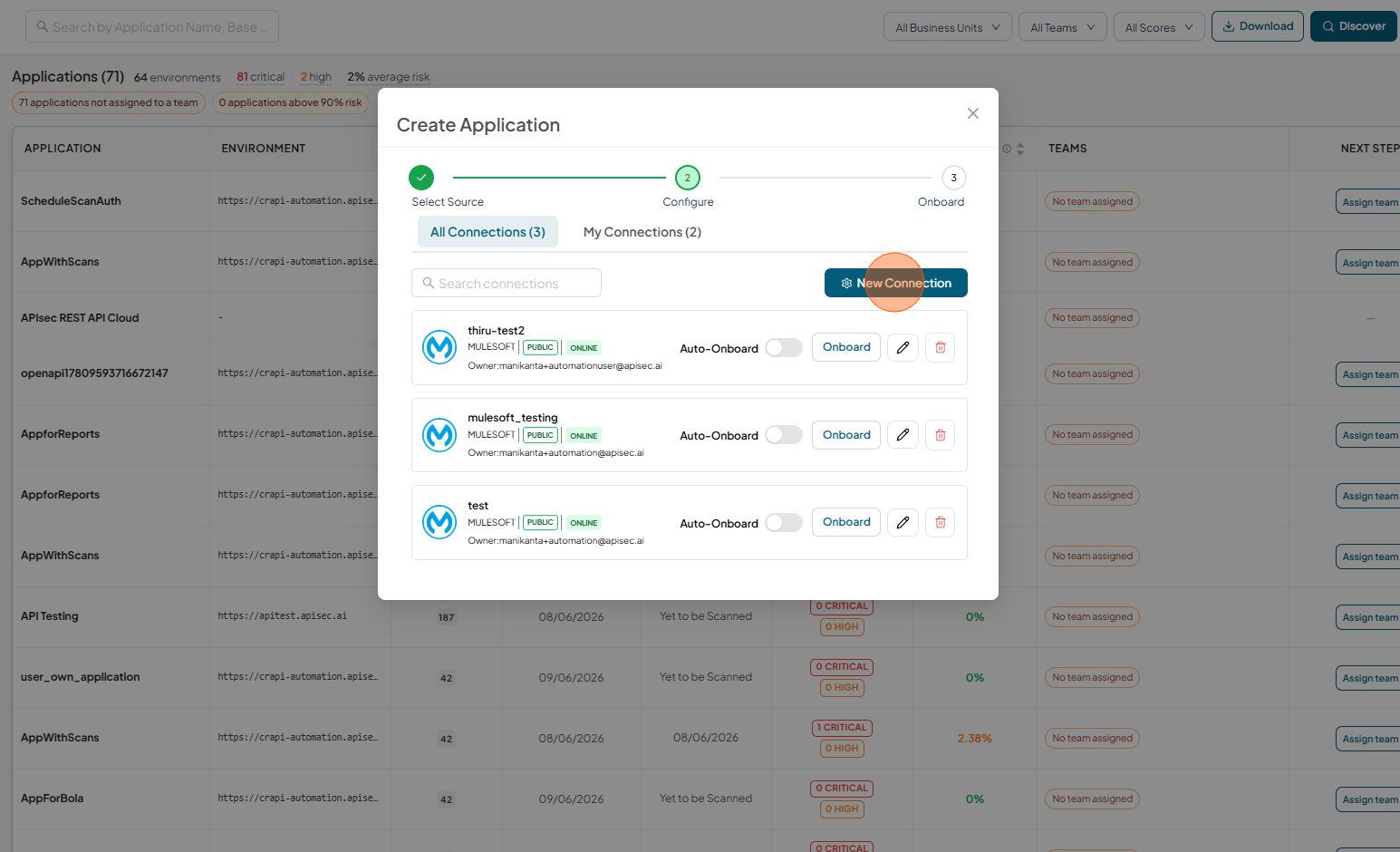
Task: Click the trash icon for test connection
Action: 940,522
